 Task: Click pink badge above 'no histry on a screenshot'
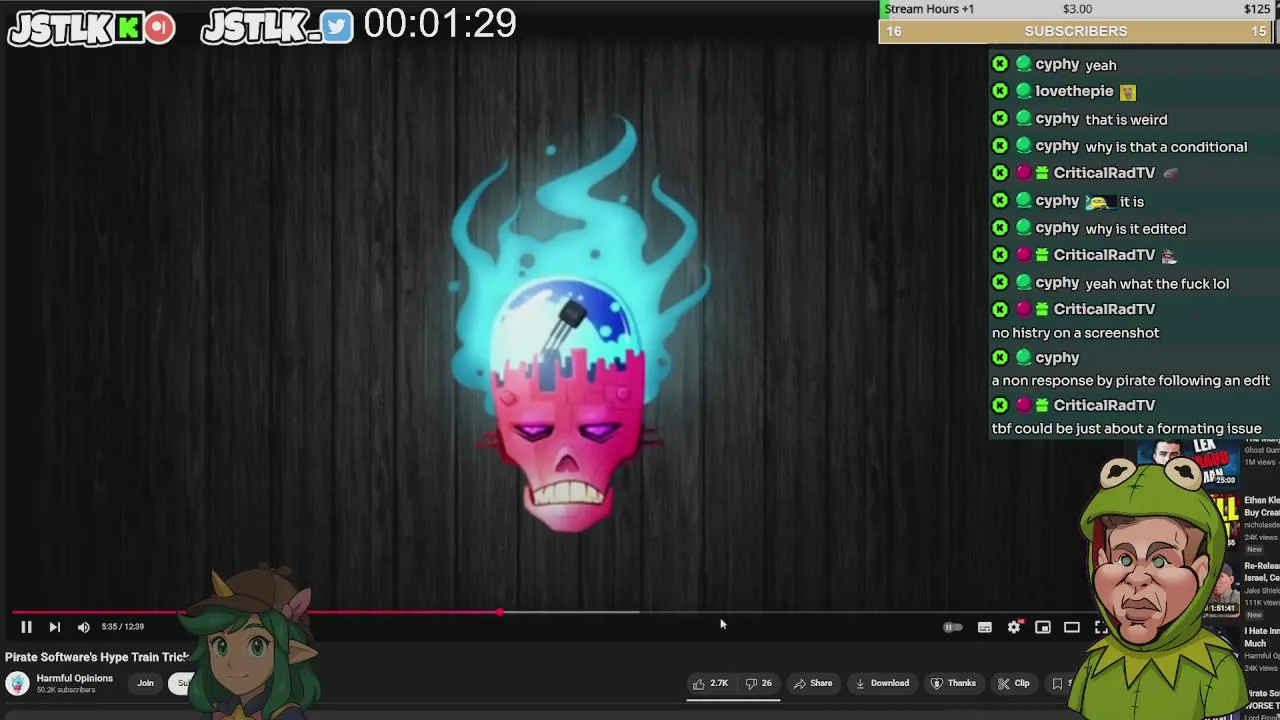1023,310
